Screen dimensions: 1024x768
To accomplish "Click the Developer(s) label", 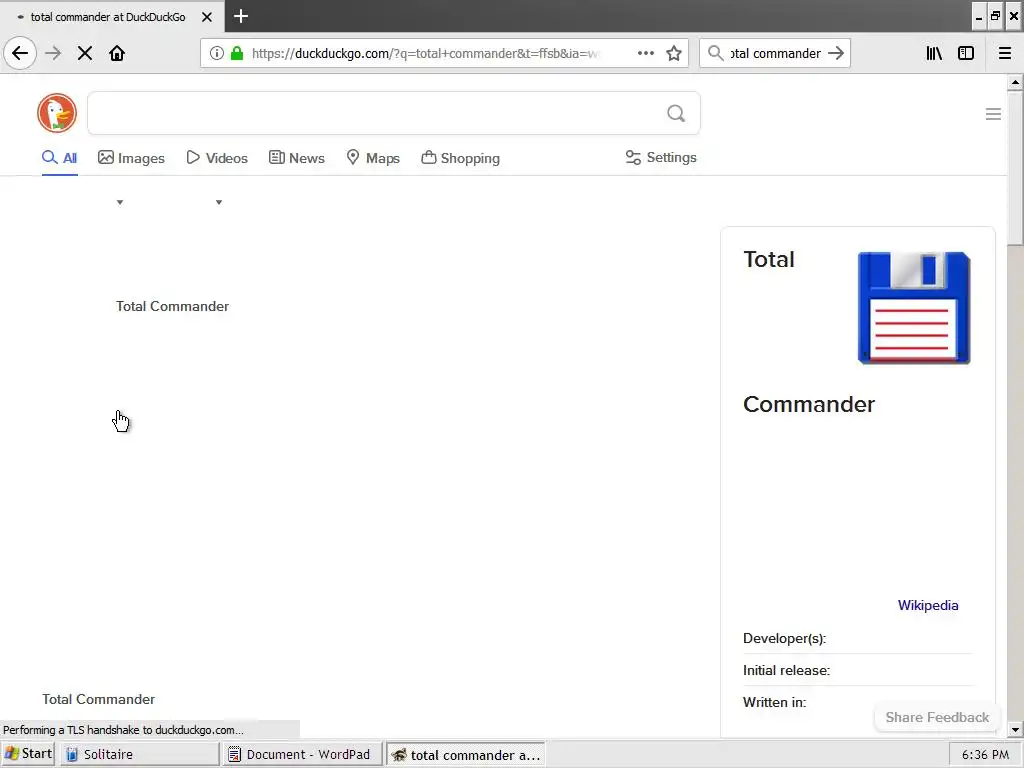I will coord(784,638).
